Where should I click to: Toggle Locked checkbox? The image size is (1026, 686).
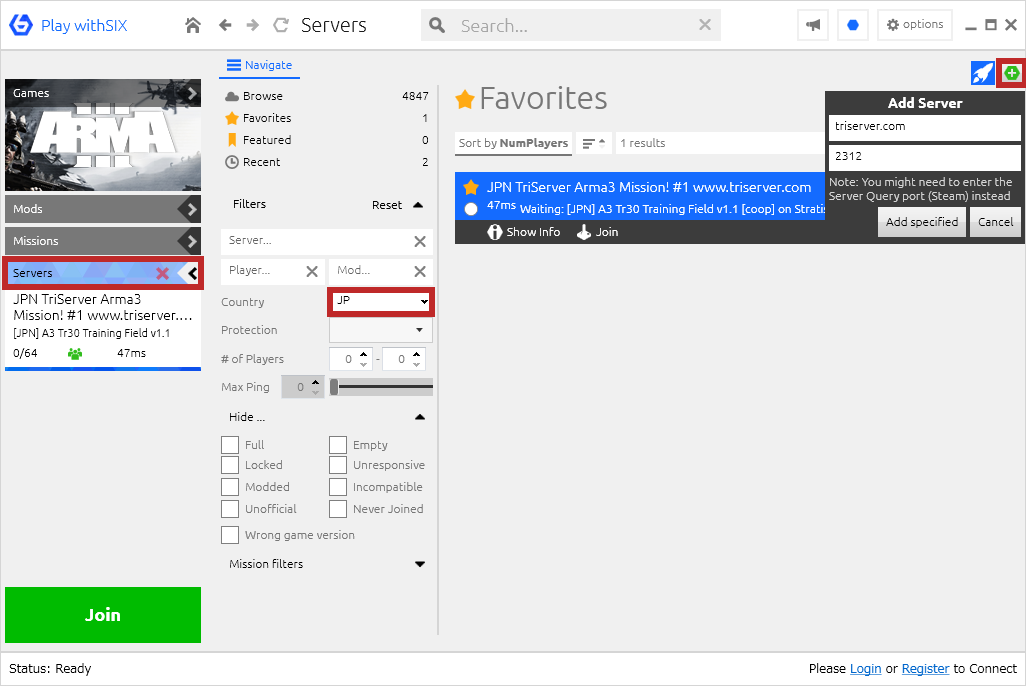[x=230, y=465]
